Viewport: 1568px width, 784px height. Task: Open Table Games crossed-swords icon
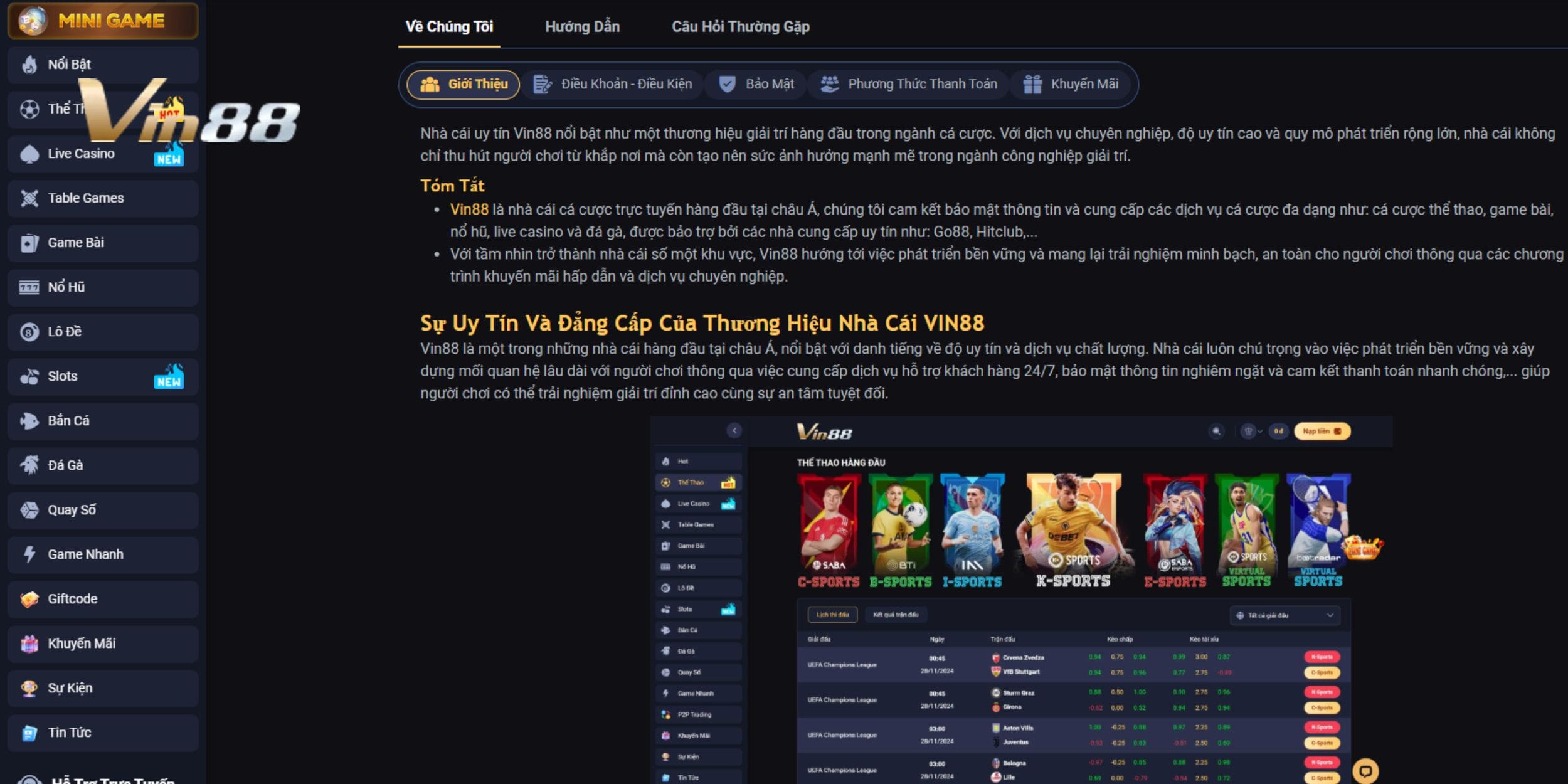click(29, 198)
